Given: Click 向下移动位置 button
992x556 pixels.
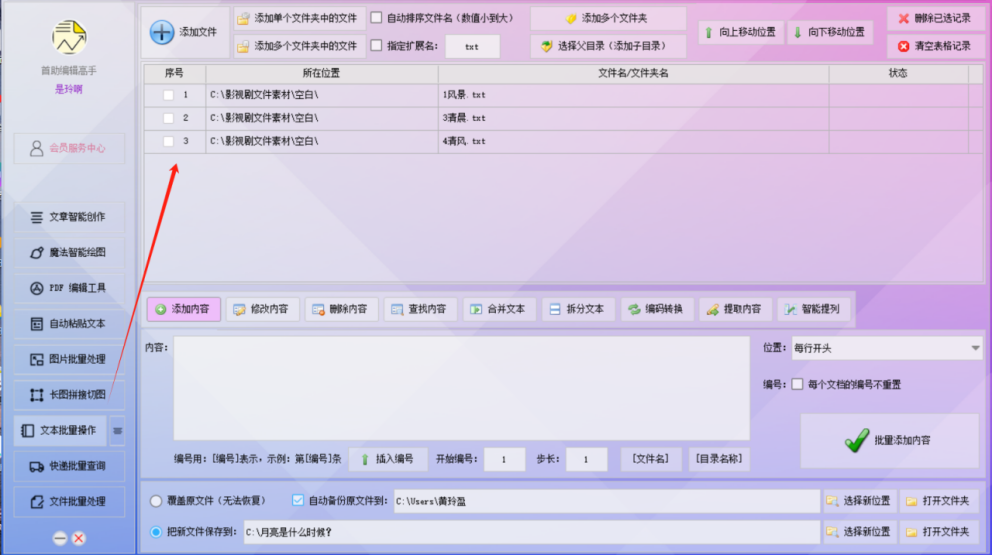Looking at the screenshot, I should [x=830, y=32].
